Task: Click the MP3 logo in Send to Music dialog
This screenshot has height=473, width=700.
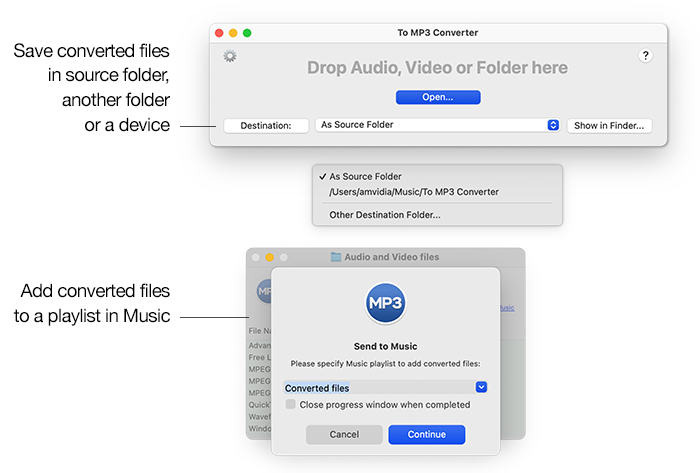Action: pyautogui.click(x=385, y=303)
